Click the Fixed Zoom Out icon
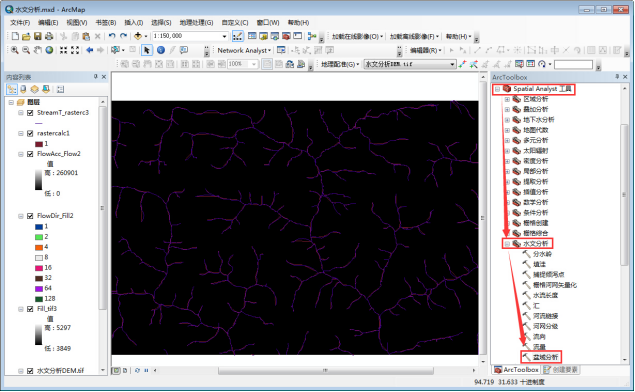The image size is (635, 392). tap(75, 50)
